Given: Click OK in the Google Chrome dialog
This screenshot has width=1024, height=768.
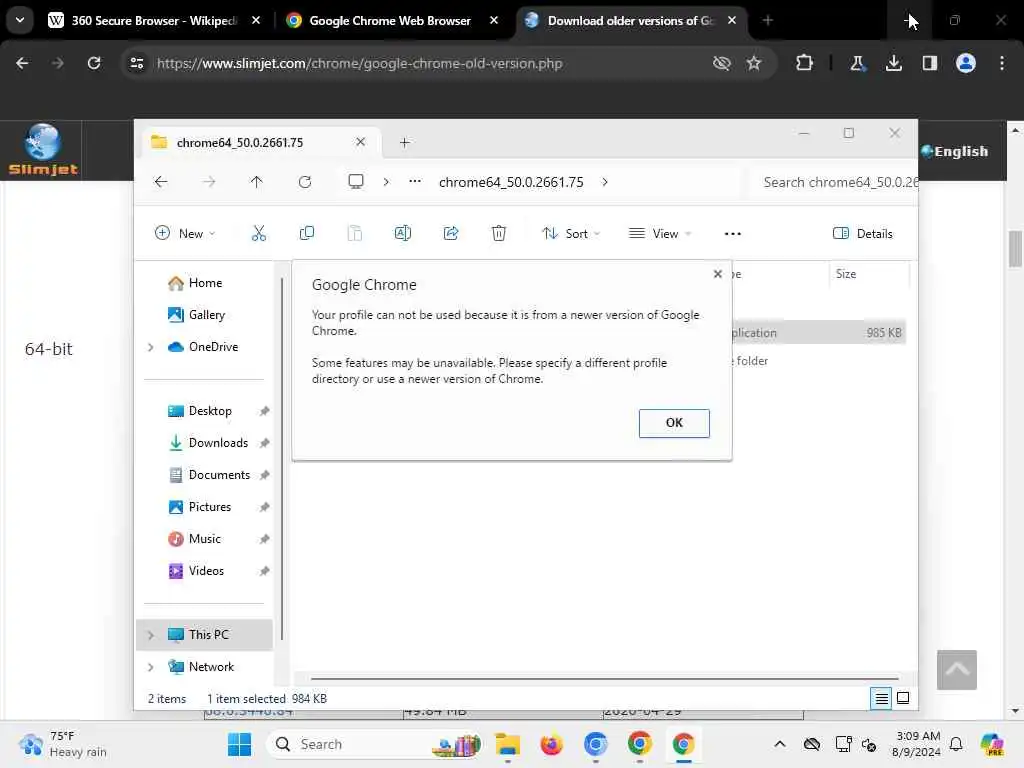Looking at the screenshot, I should click(x=673, y=423).
